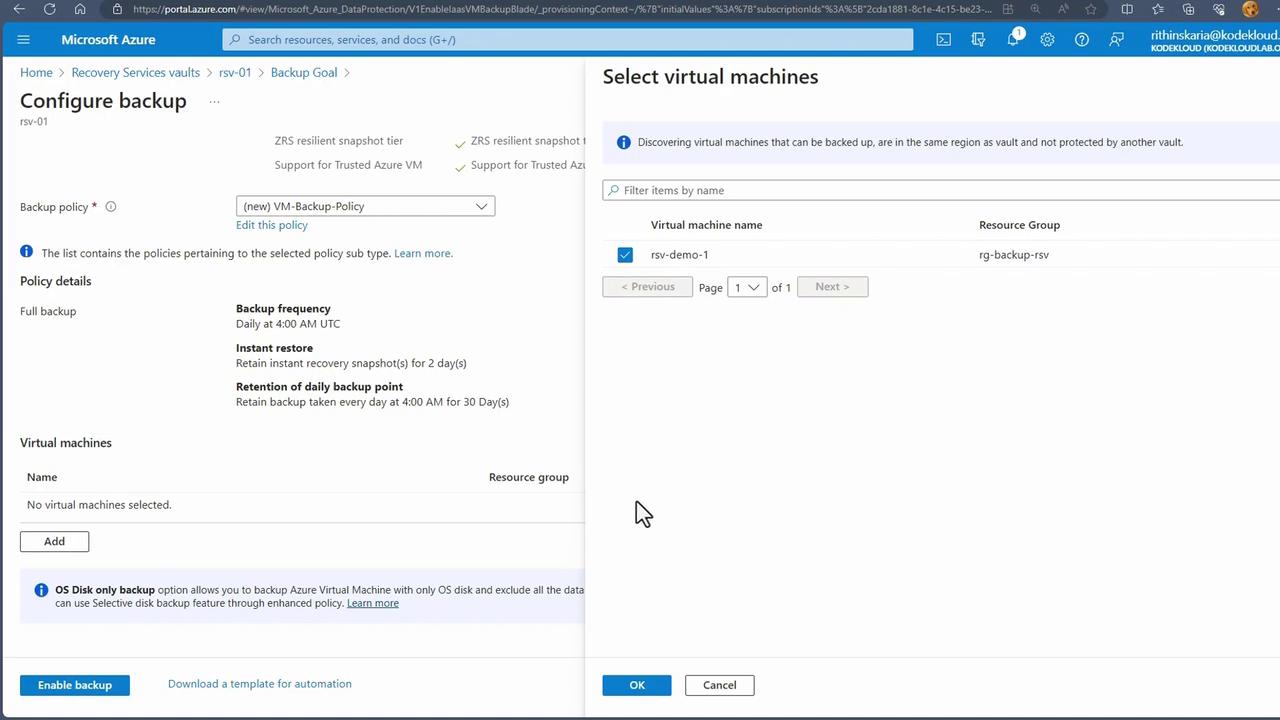The width and height of the screenshot is (1280, 720).
Task: Confirm selection with the OK button
Action: [637, 685]
